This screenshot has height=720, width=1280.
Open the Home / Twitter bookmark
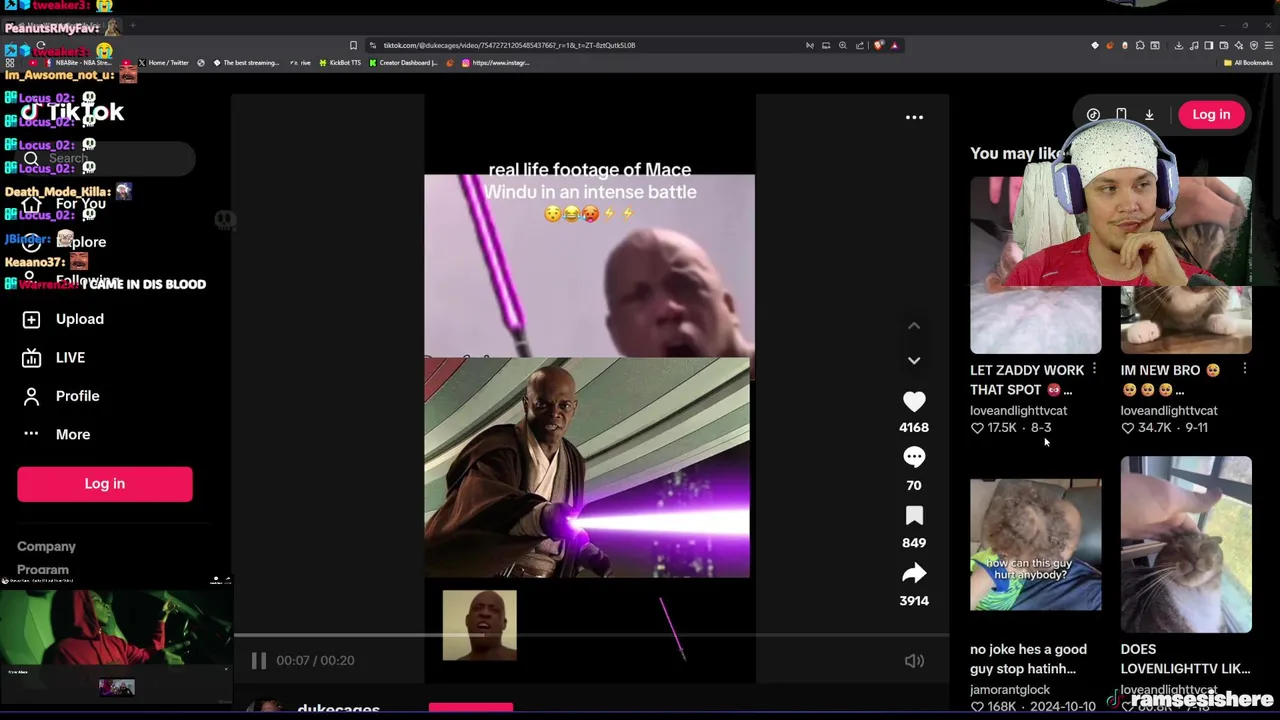(x=163, y=63)
